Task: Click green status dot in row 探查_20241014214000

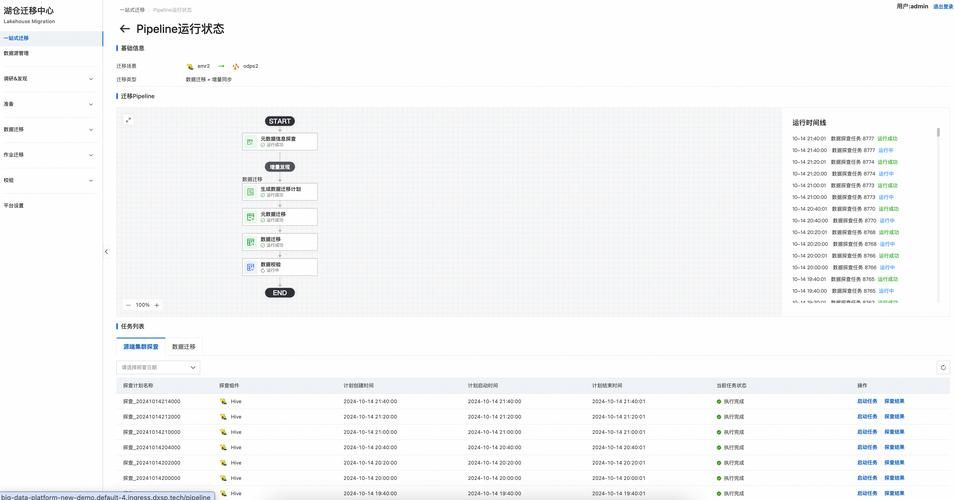Action: (x=719, y=401)
